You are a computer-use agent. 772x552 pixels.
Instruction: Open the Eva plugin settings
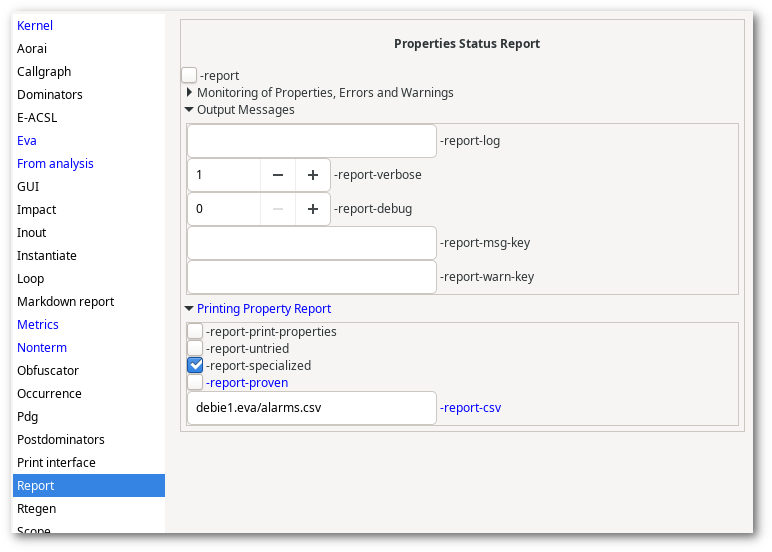pos(27,140)
